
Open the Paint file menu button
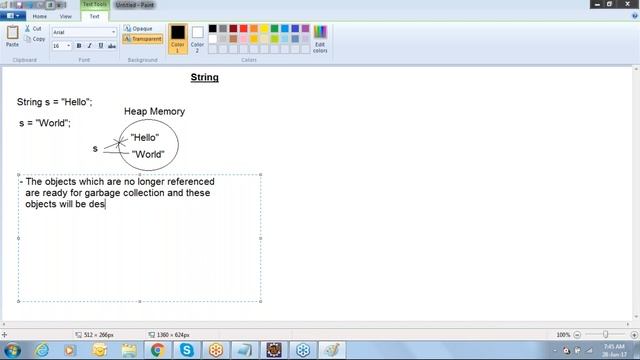pos(13,16)
